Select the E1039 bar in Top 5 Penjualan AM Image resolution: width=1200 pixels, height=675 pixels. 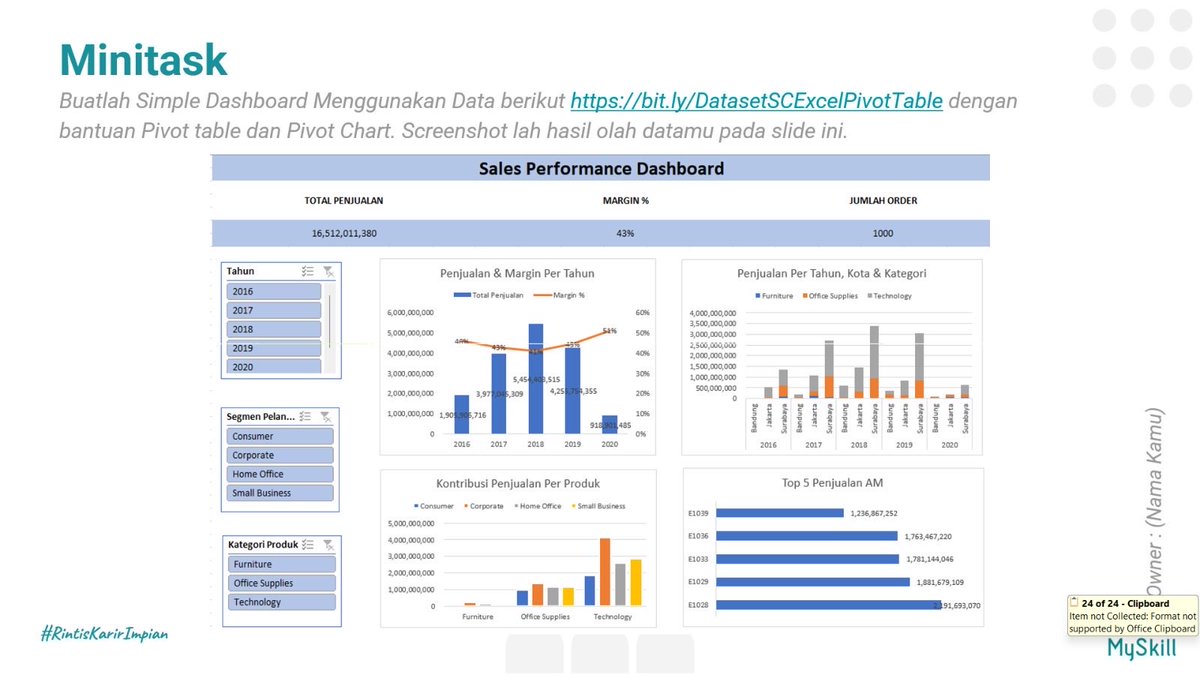pyautogui.click(x=781, y=513)
